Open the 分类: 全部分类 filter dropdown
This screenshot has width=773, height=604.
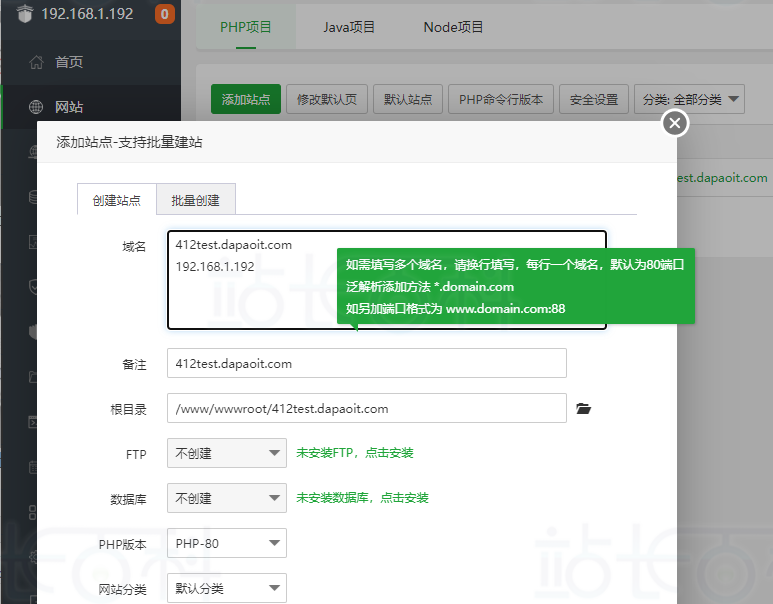point(690,99)
